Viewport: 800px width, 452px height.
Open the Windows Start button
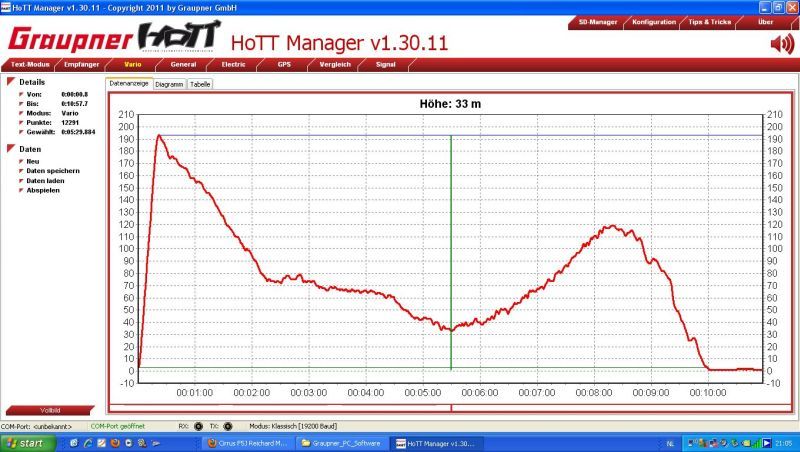pos(26,443)
